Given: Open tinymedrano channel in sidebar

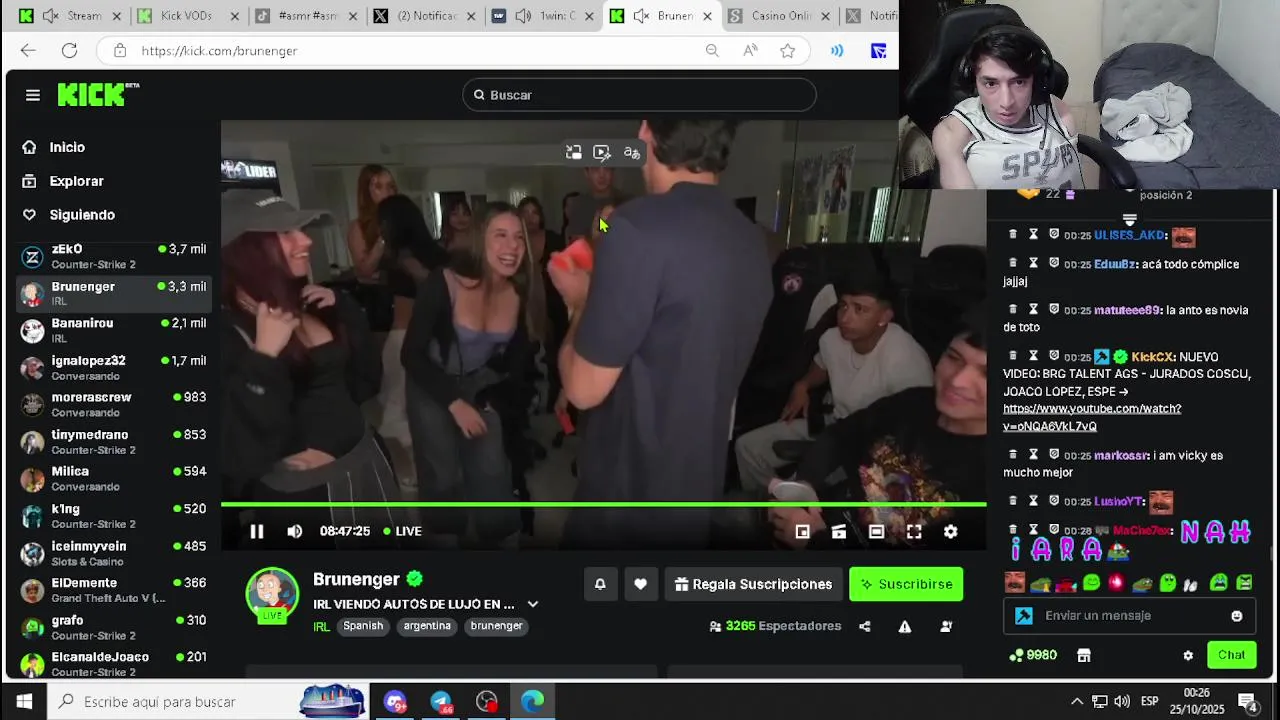Looking at the screenshot, I should tap(114, 441).
